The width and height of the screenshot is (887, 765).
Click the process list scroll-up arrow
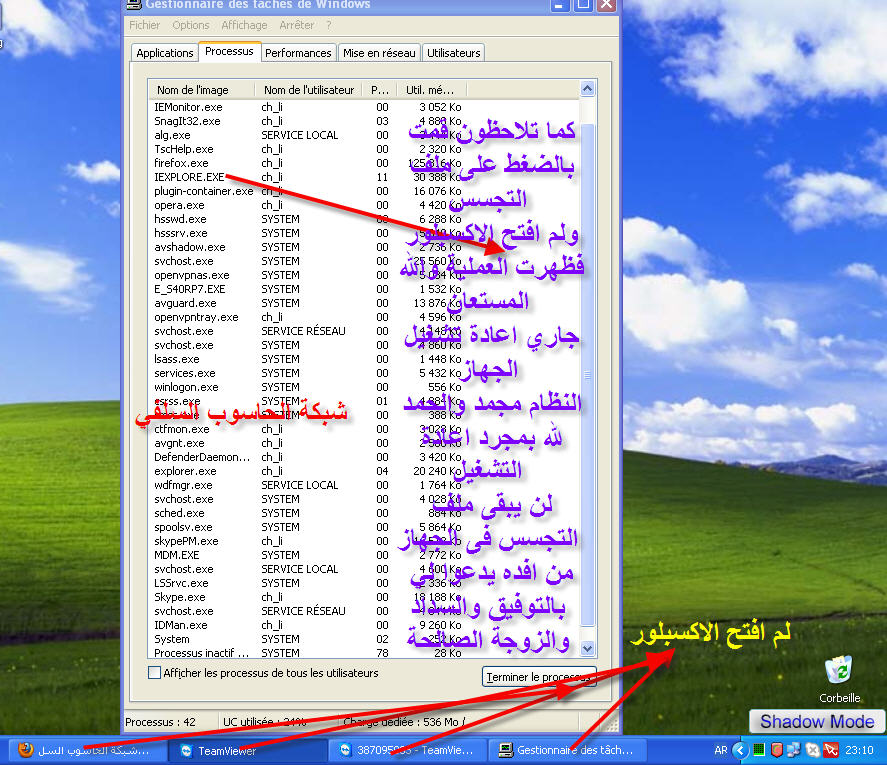(x=588, y=90)
